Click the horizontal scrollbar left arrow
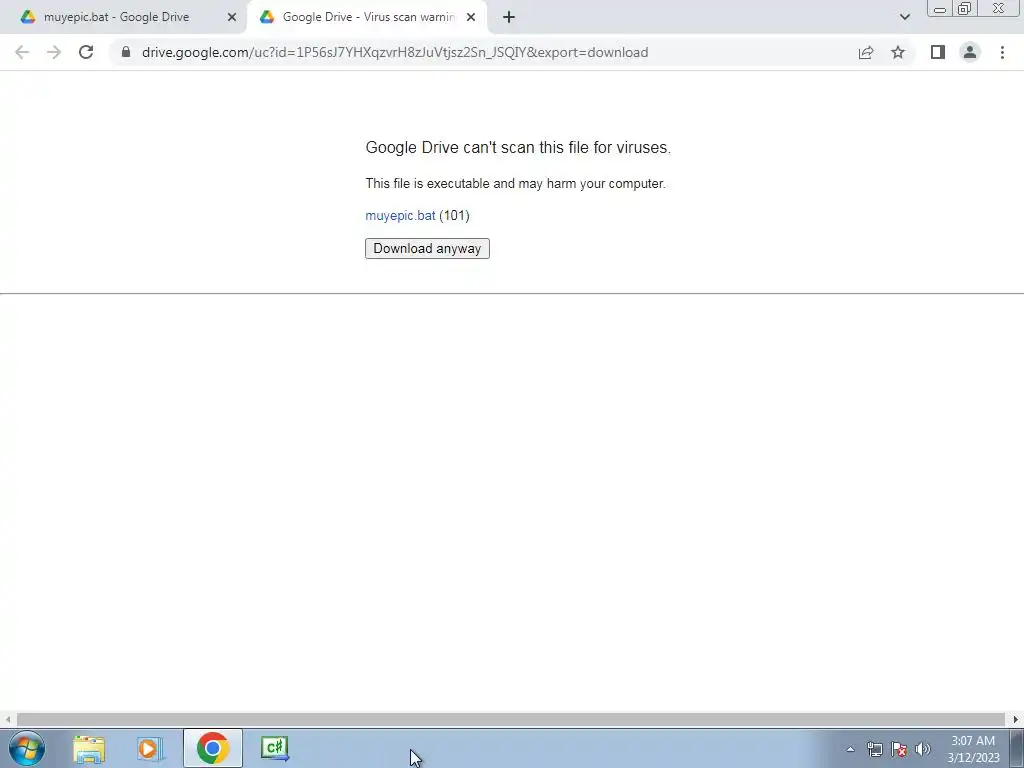The height and width of the screenshot is (768, 1024). point(7,719)
